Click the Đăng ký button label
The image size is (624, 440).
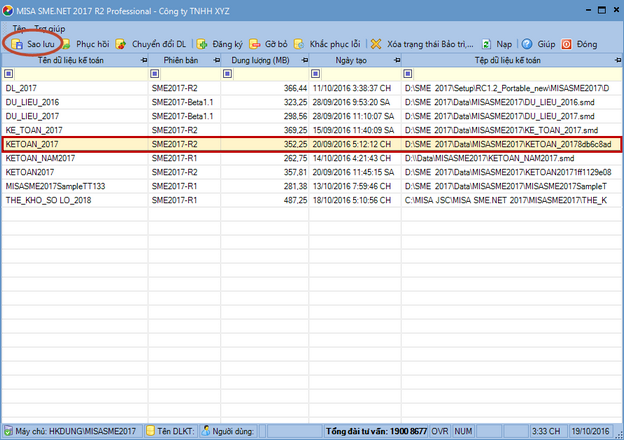point(227,44)
